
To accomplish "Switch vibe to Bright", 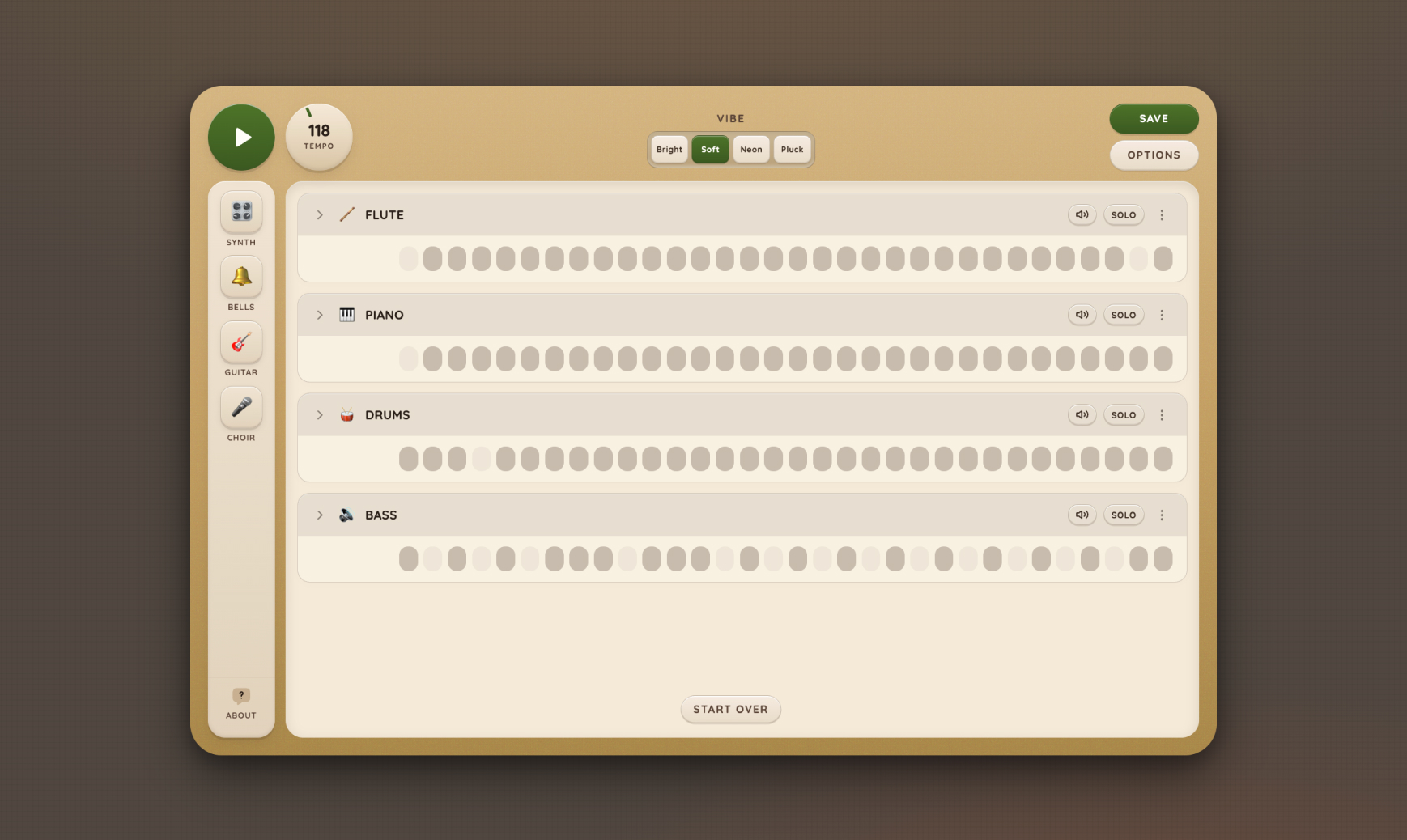I will pos(669,150).
